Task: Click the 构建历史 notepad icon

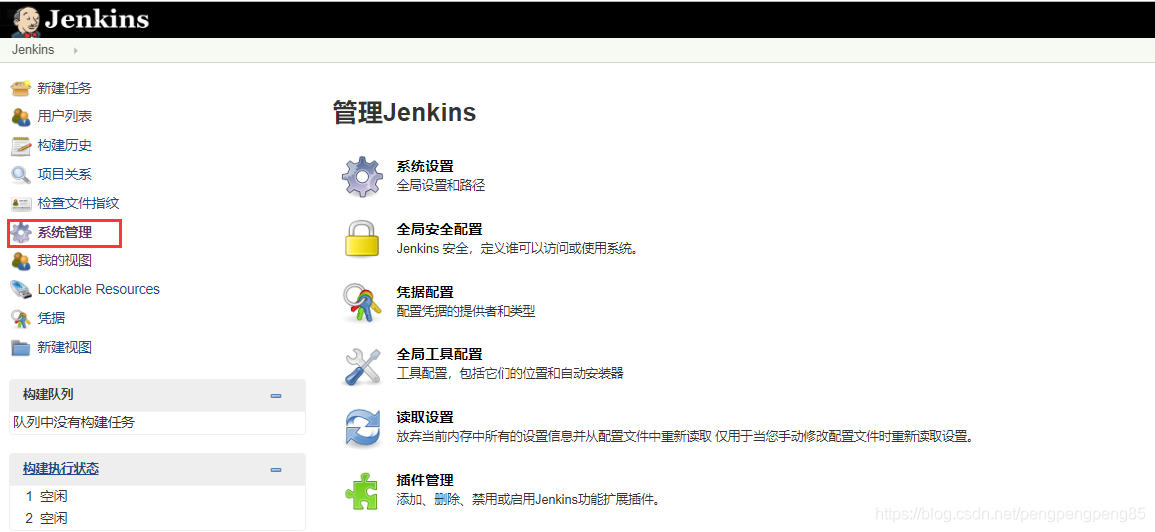Action: 21,146
